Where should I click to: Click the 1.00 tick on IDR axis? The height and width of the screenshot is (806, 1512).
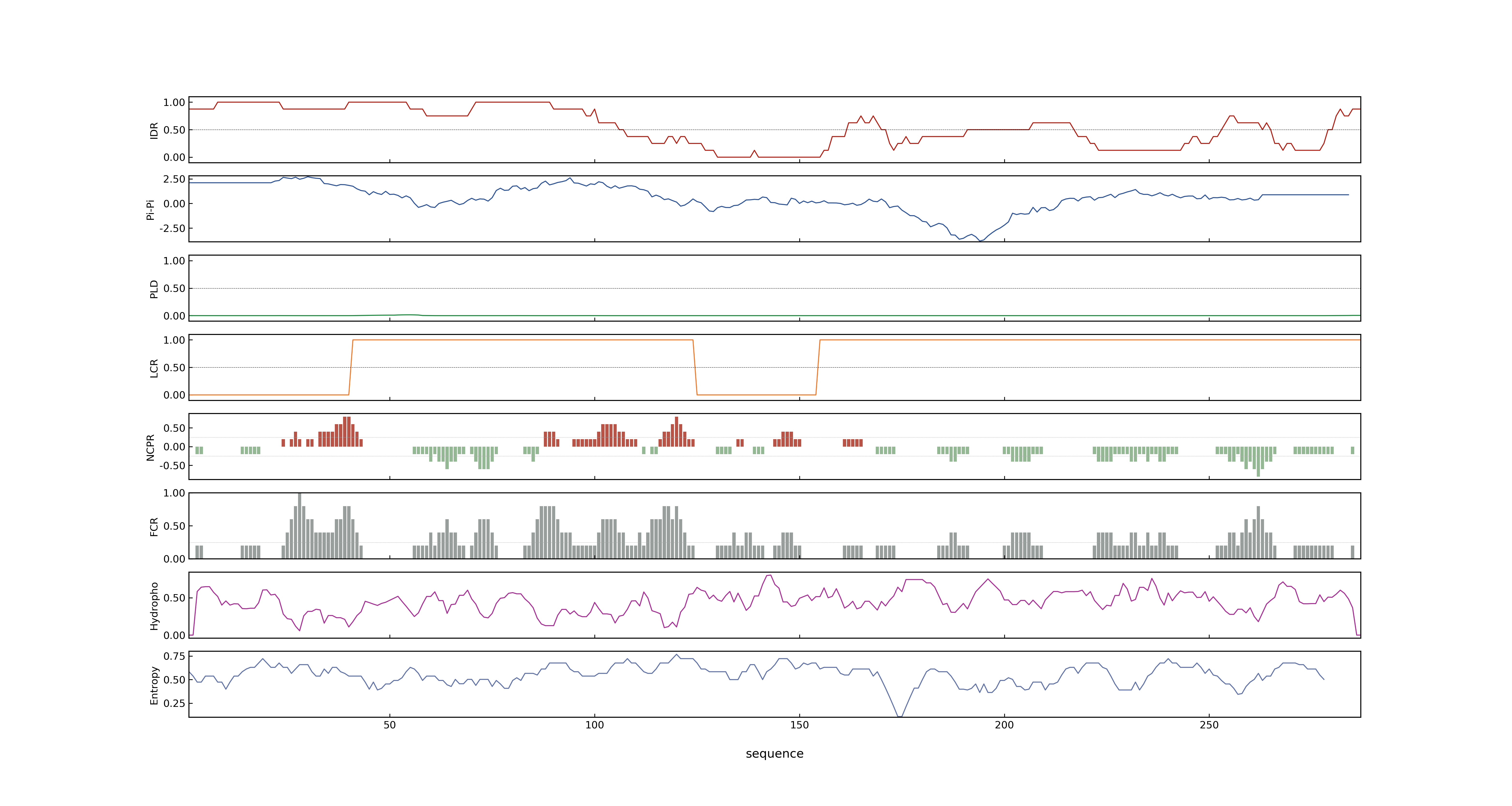(174, 103)
